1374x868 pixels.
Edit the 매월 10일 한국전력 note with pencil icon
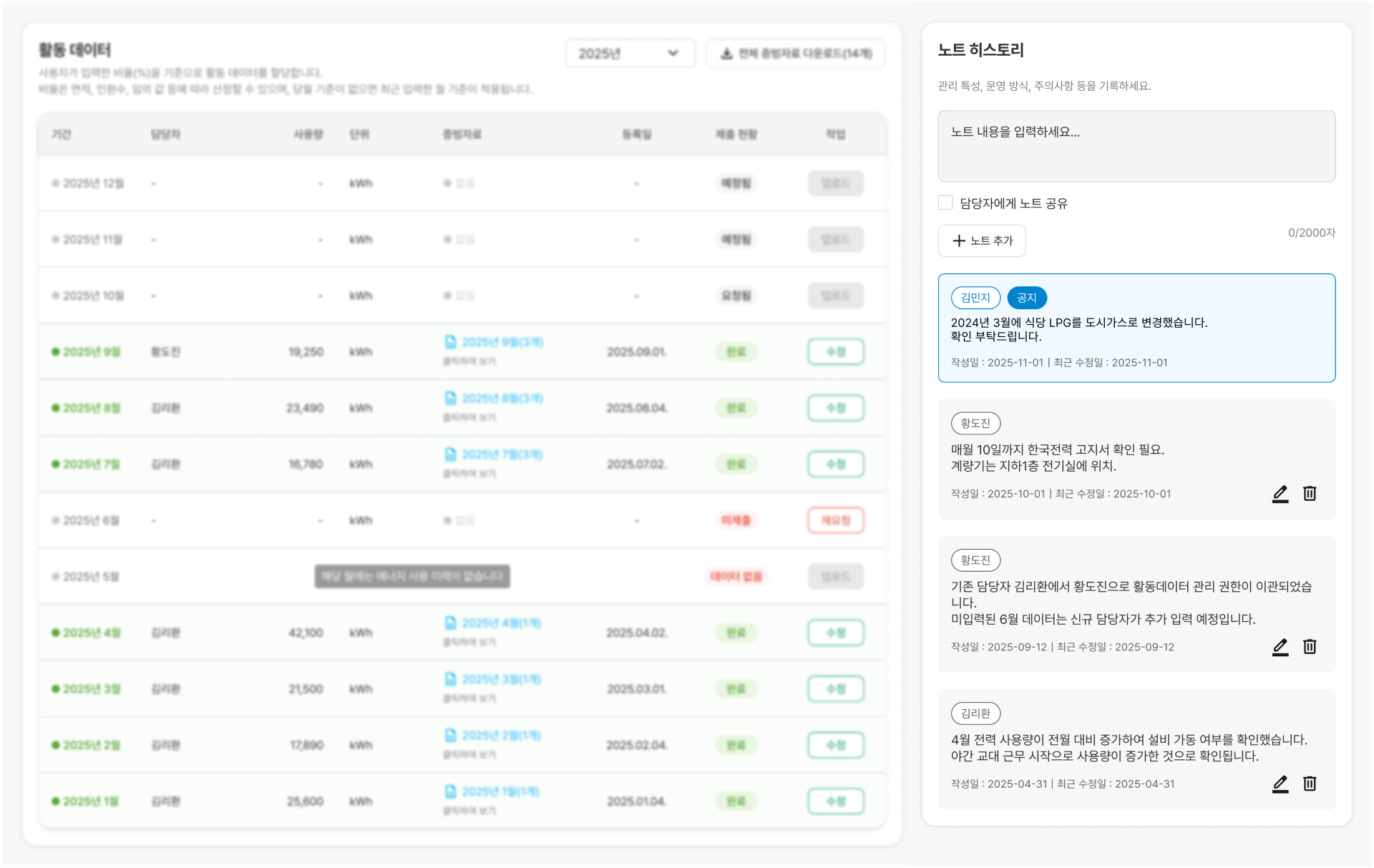(x=1280, y=494)
